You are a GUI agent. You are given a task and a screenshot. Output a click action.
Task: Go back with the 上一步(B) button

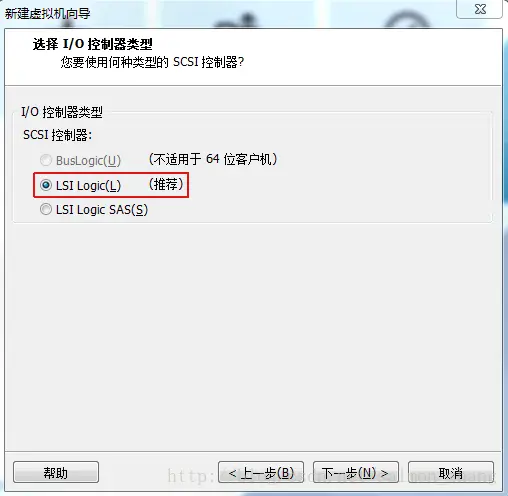tap(261, 472)
